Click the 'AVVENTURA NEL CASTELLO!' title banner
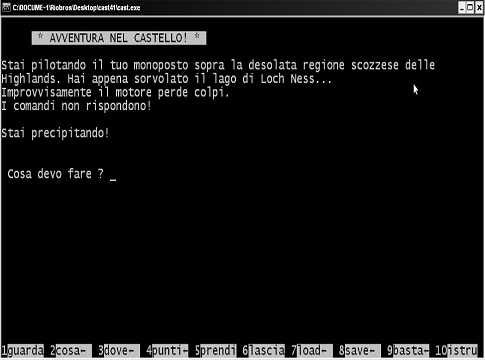Screen dimensions: 485x360 119,38
